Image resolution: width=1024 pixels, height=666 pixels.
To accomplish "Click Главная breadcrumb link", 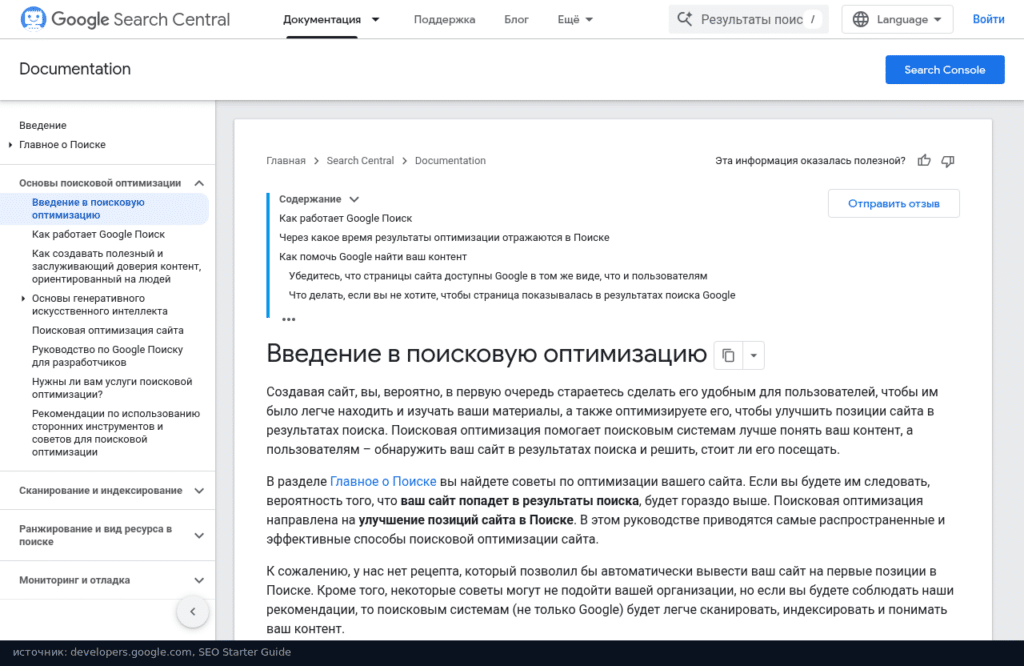I will pyautogui.click(x=285, y=161).
